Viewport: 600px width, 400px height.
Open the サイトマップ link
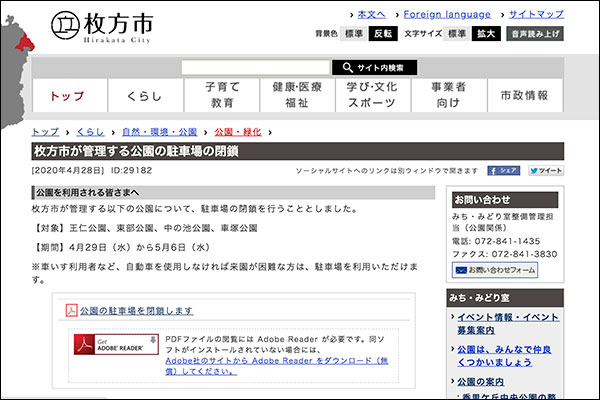536,15
